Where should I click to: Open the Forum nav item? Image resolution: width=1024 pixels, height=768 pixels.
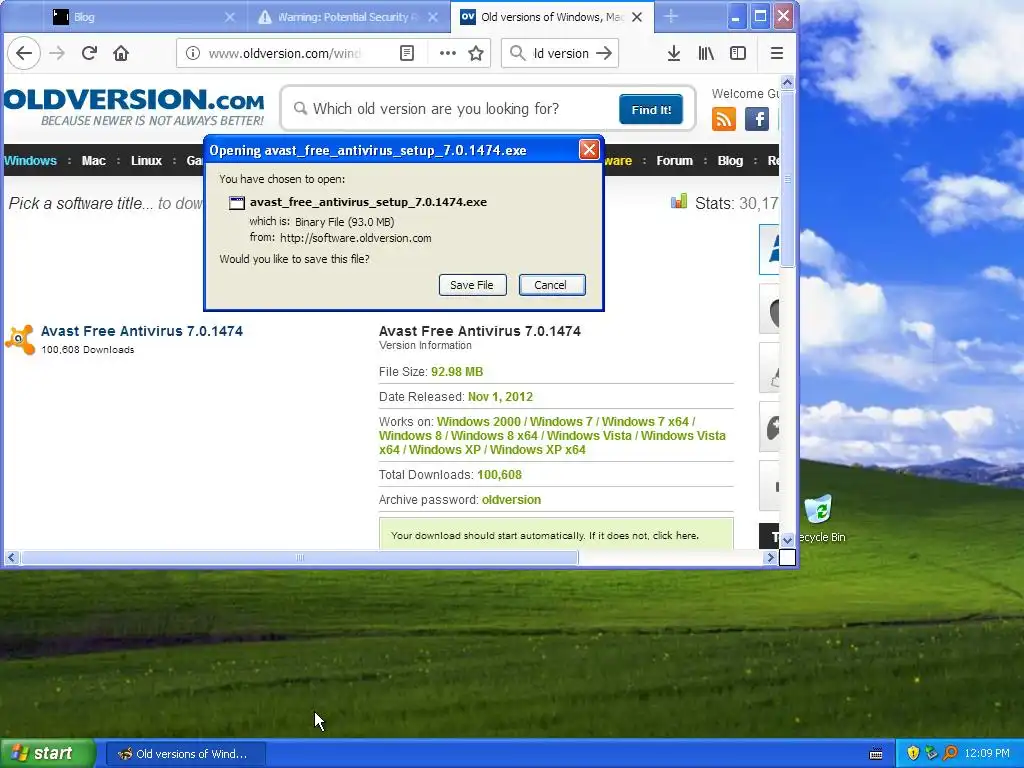coord(674,161)
